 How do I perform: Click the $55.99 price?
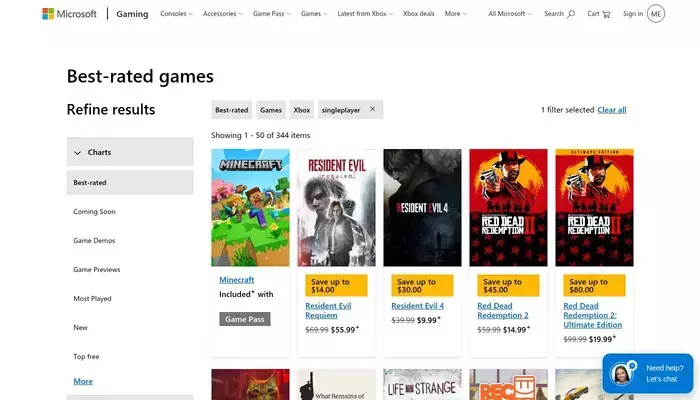(343, 330)
